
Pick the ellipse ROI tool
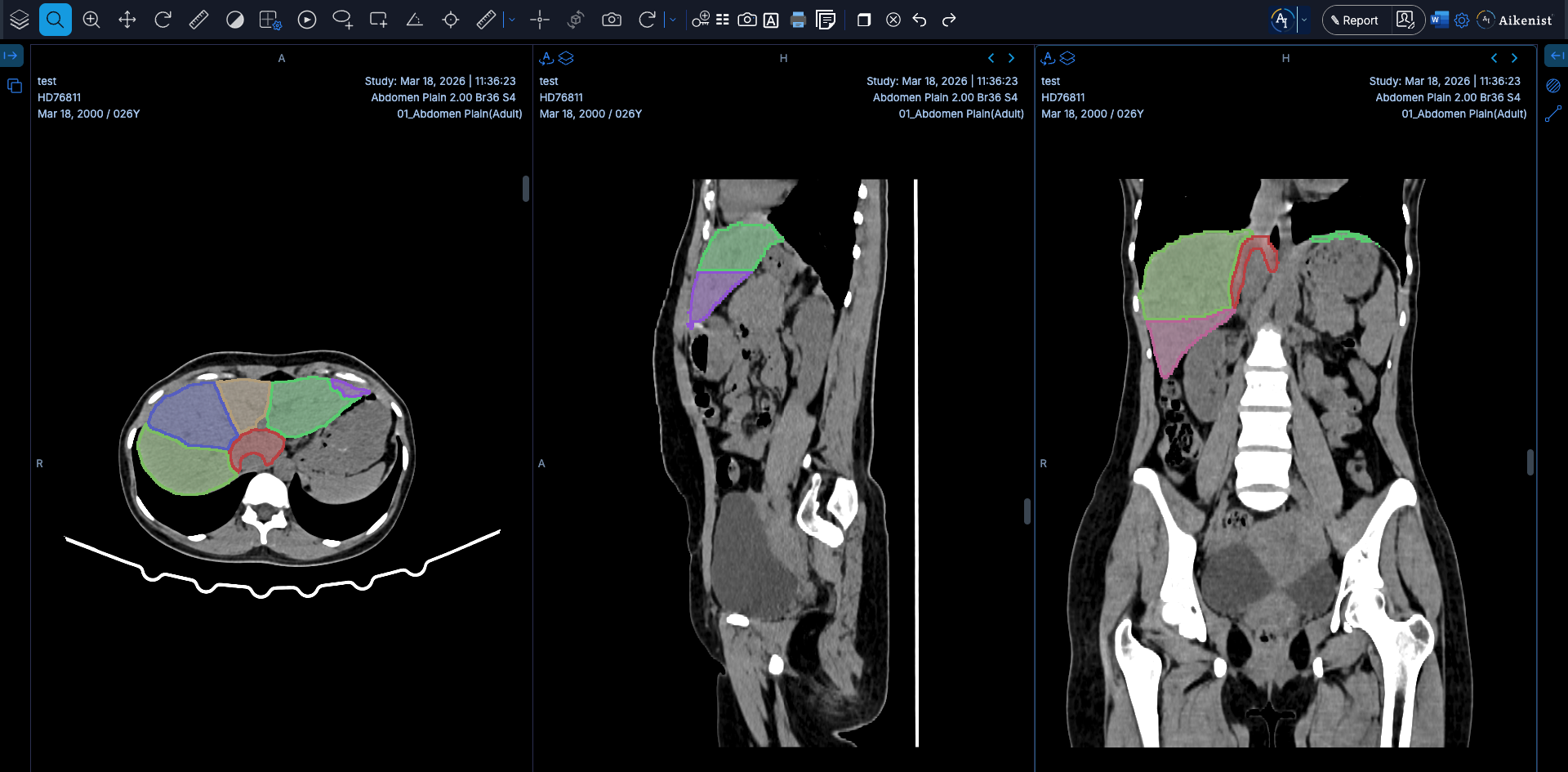tap(342, 20)
